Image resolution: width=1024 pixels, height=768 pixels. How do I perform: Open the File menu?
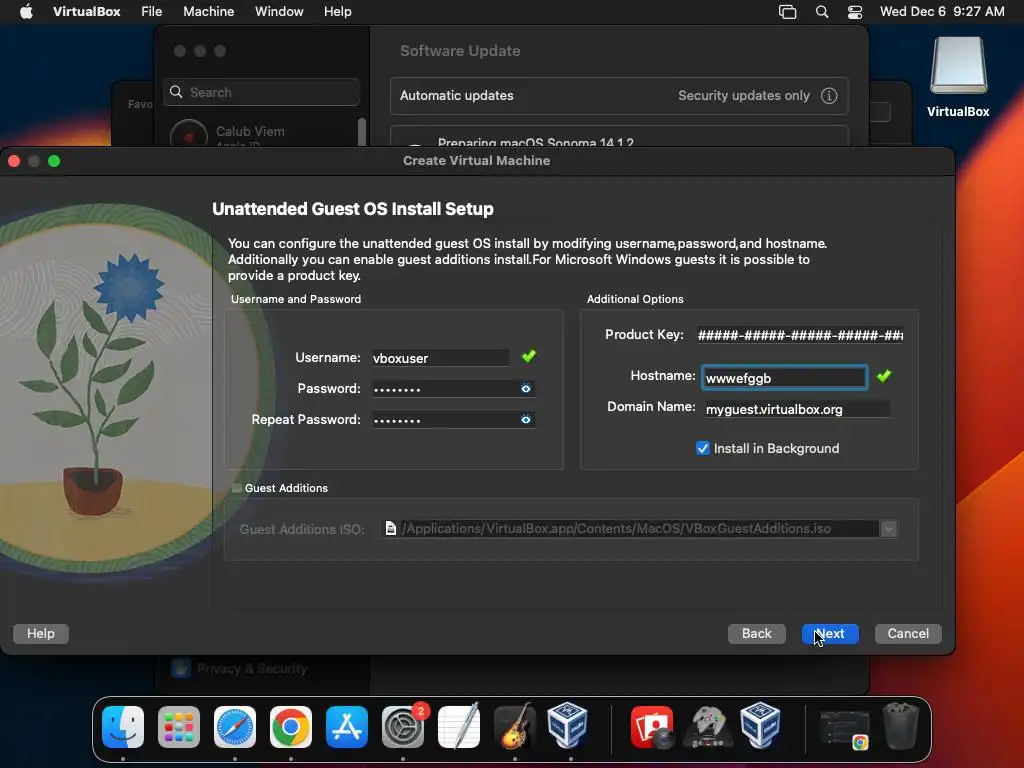tap(152, 11)
